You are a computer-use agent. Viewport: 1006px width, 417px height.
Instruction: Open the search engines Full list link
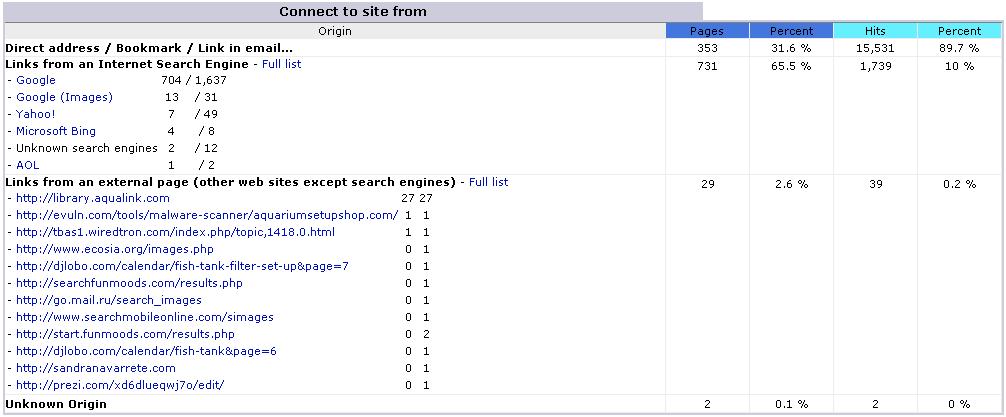click(x=282, y=64)
